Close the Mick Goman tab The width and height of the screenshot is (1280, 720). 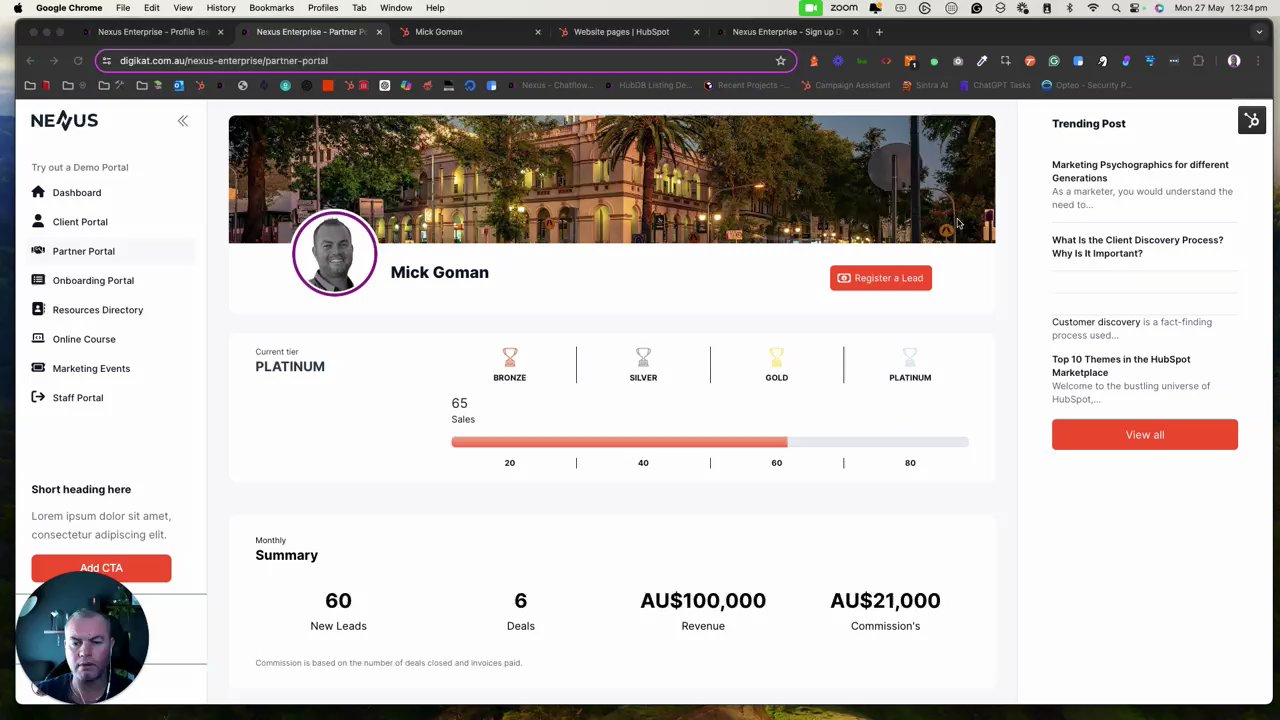pos(538,32)
